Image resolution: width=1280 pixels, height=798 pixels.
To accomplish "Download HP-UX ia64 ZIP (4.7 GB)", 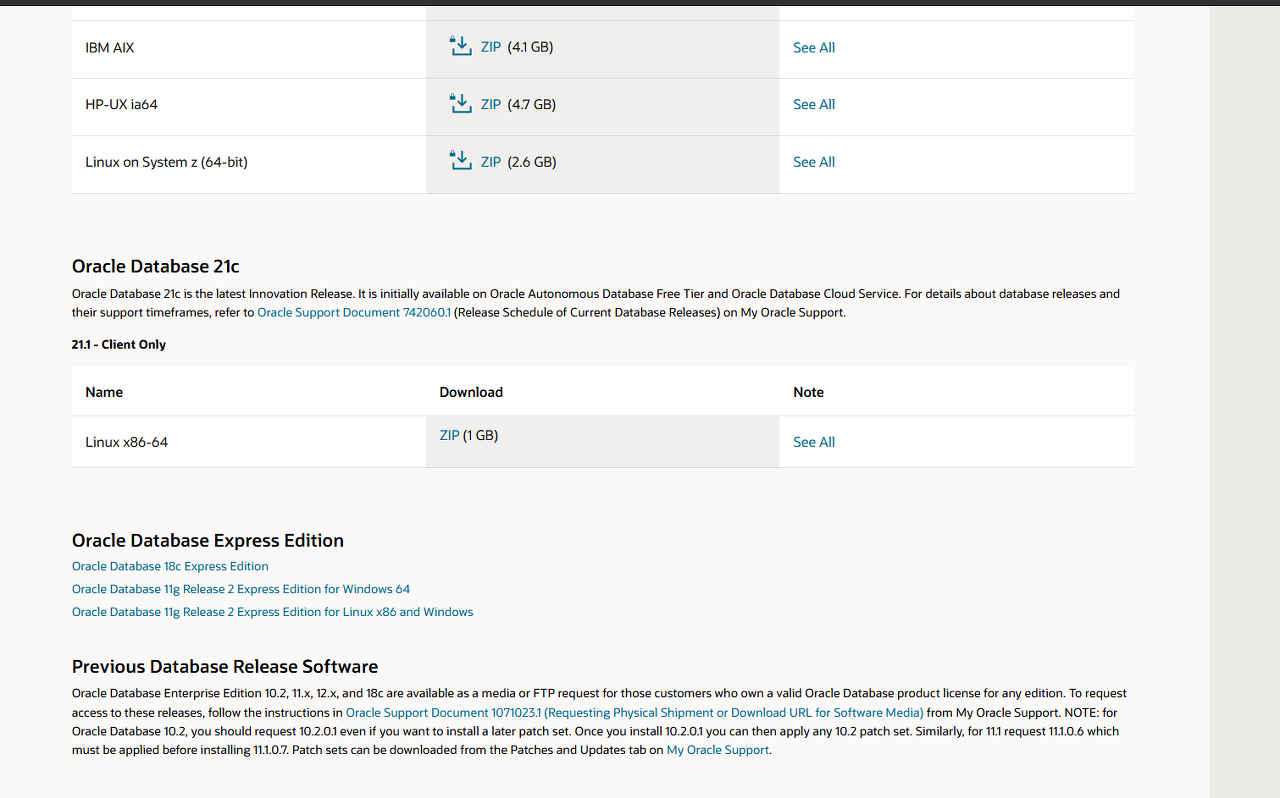I will 491,104.
